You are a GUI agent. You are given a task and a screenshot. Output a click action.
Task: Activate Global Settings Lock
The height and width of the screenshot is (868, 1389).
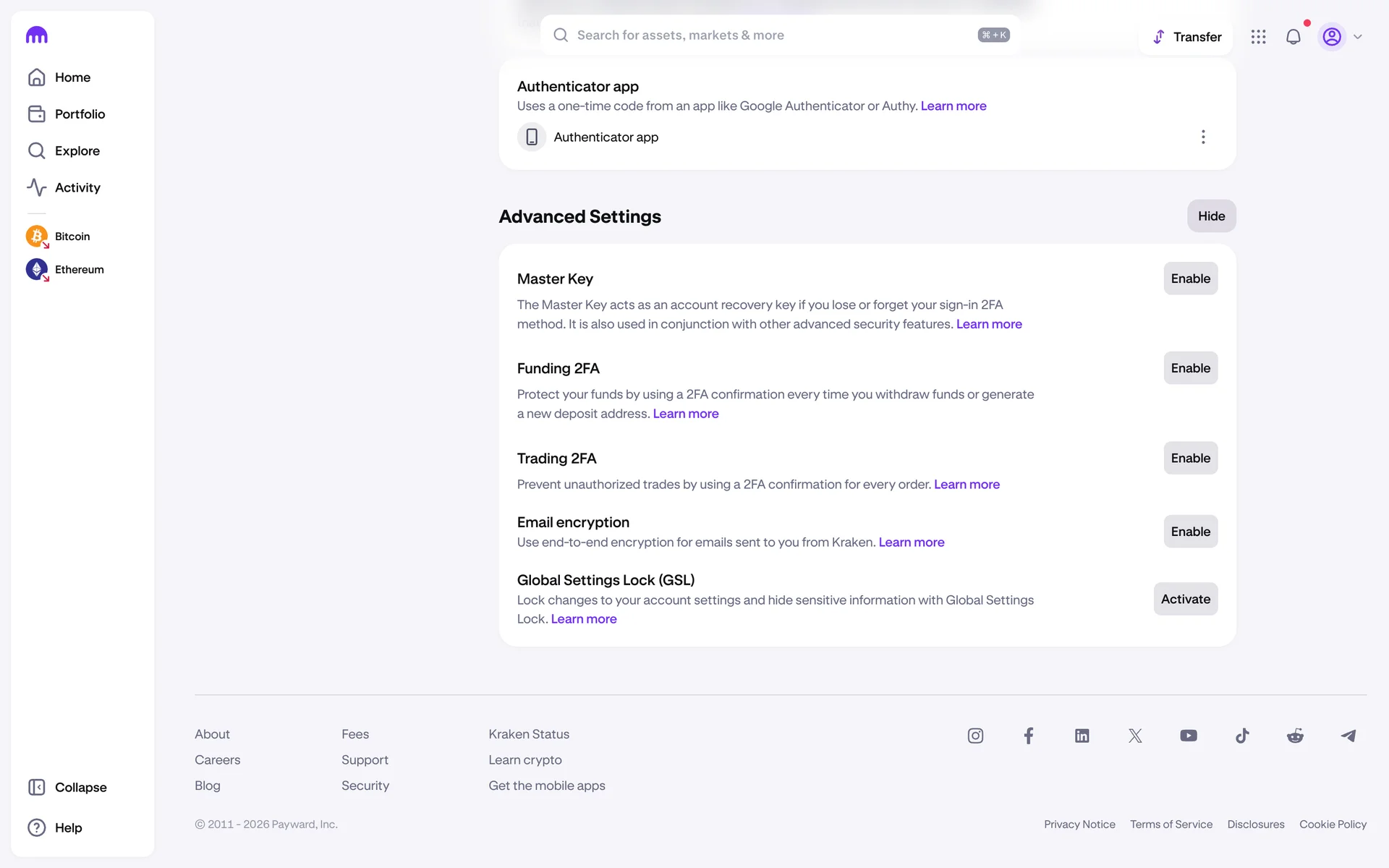pyautogui.click(x=1185, y=599)
